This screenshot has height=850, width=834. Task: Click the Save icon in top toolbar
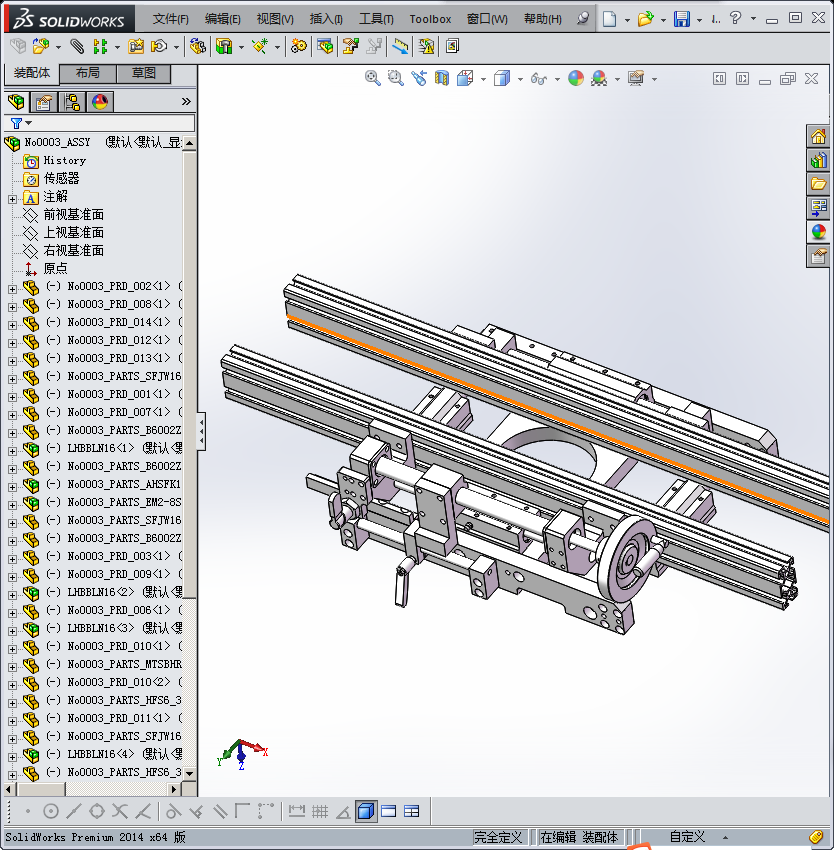(681, 19)
